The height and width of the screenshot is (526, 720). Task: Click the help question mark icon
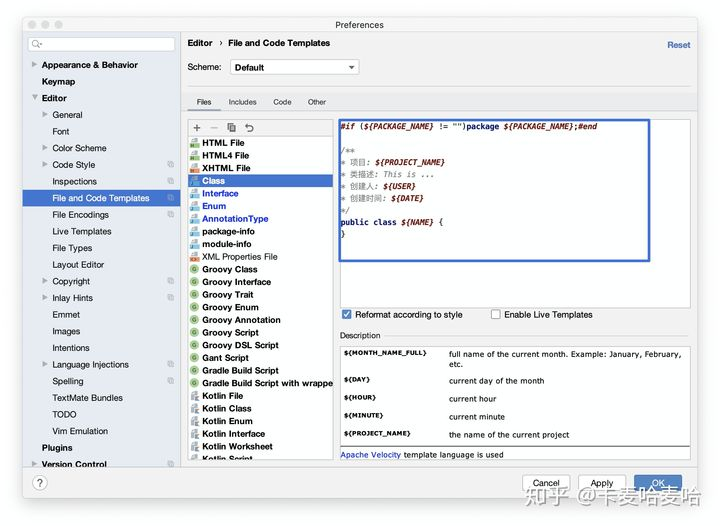pos(40,482)
